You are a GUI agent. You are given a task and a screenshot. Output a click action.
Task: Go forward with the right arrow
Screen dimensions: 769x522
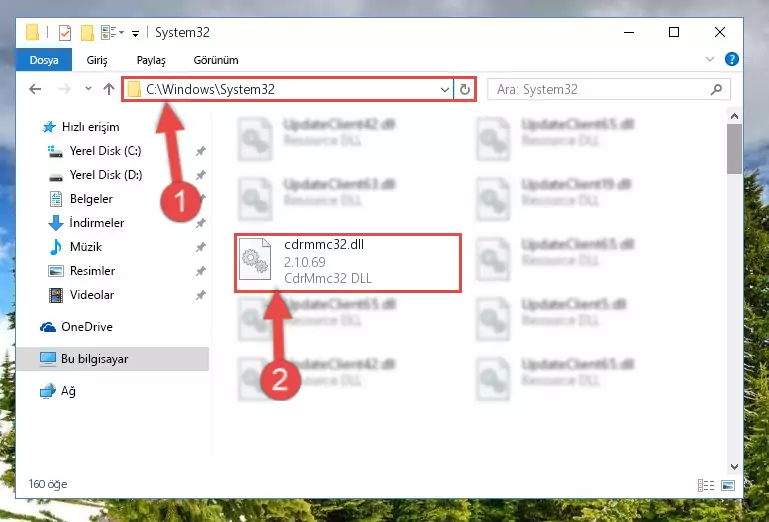64,89
